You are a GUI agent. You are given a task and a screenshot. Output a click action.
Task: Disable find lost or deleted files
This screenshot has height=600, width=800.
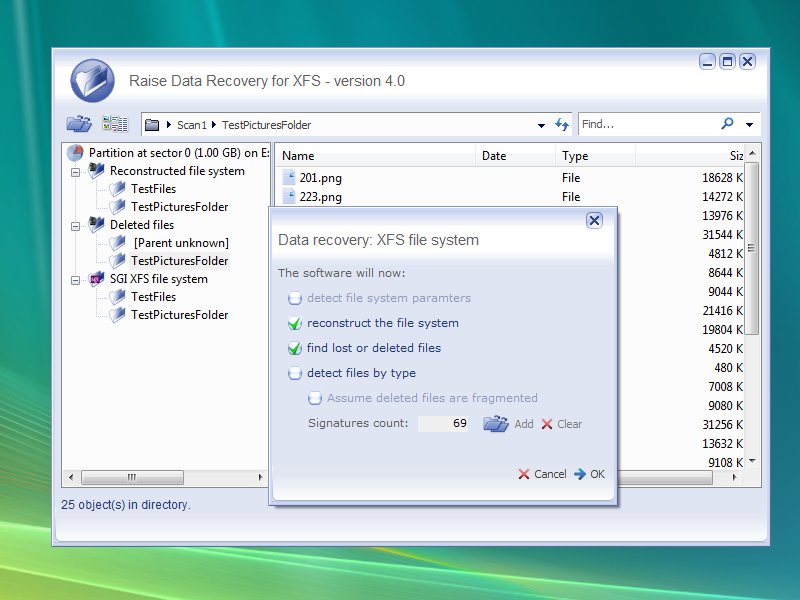pos(295,350)
